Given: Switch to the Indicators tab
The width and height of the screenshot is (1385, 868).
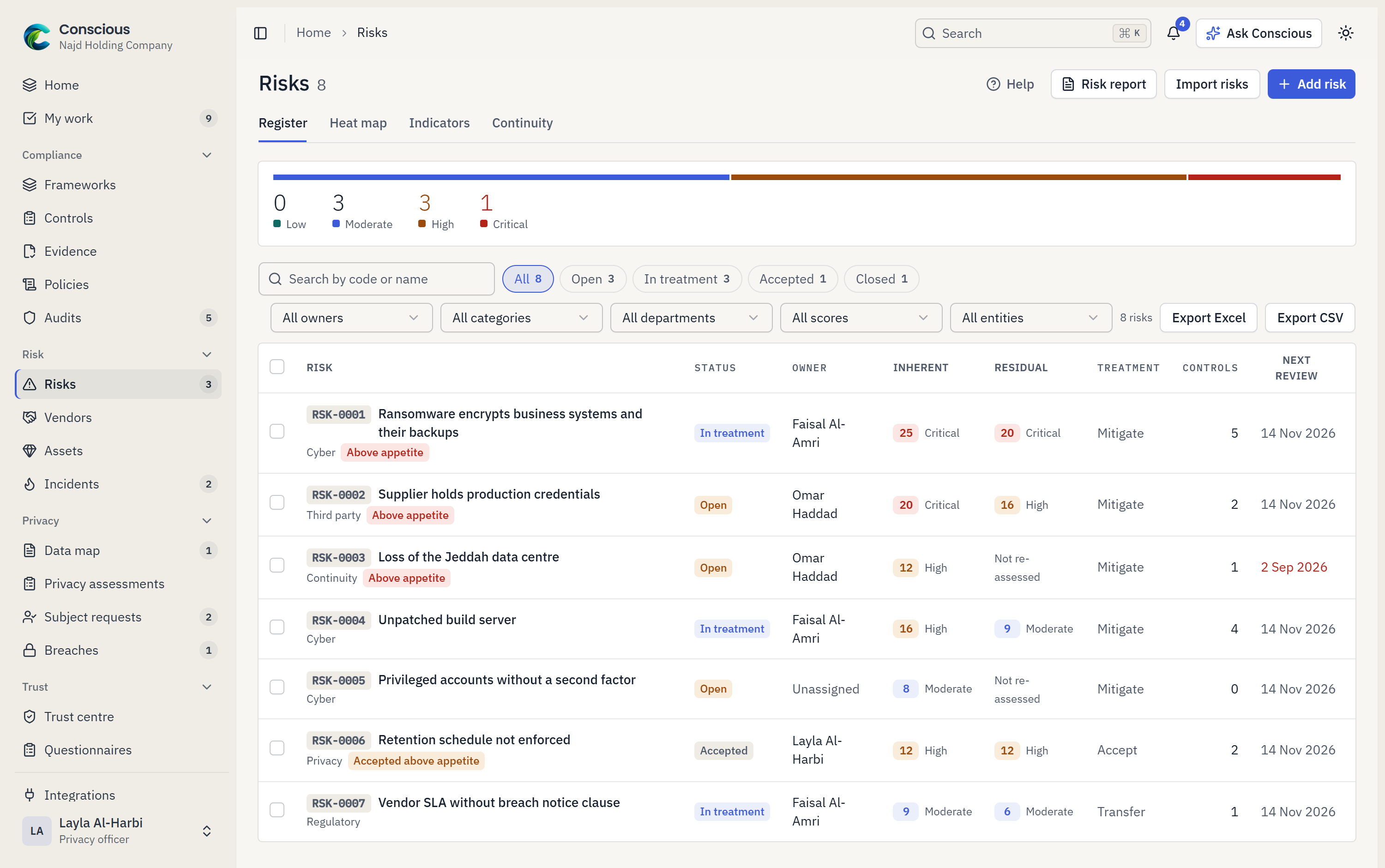Looking at the screenshot, I should [x=439, y=123].
